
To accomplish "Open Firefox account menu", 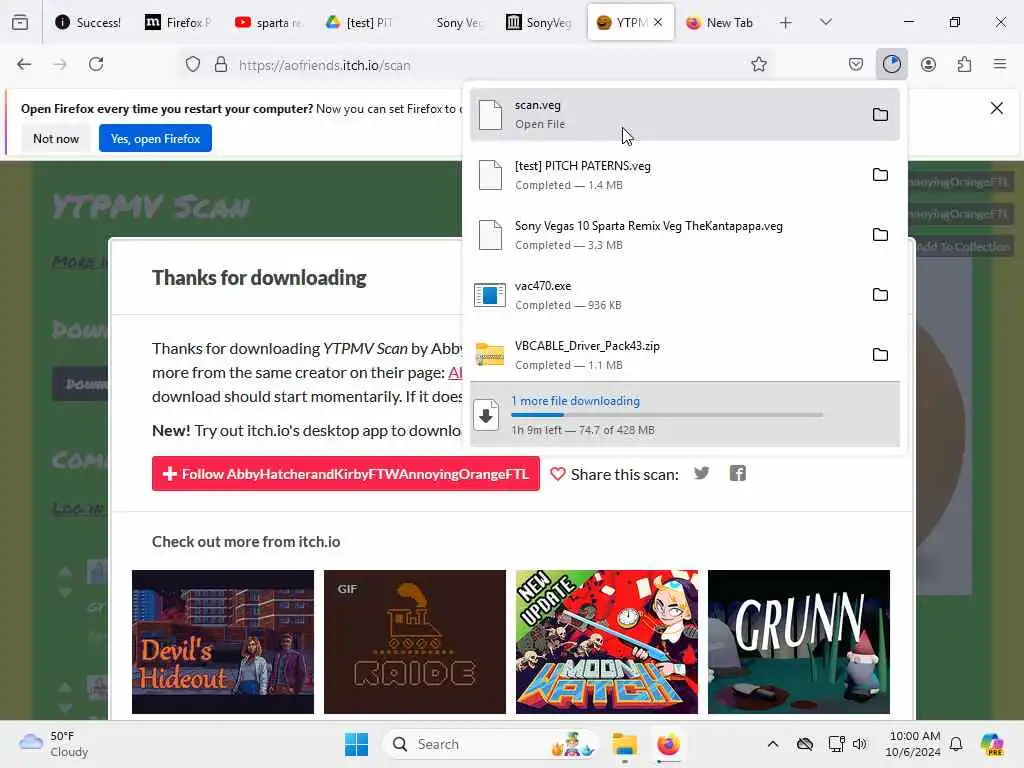I will point(928,64).
